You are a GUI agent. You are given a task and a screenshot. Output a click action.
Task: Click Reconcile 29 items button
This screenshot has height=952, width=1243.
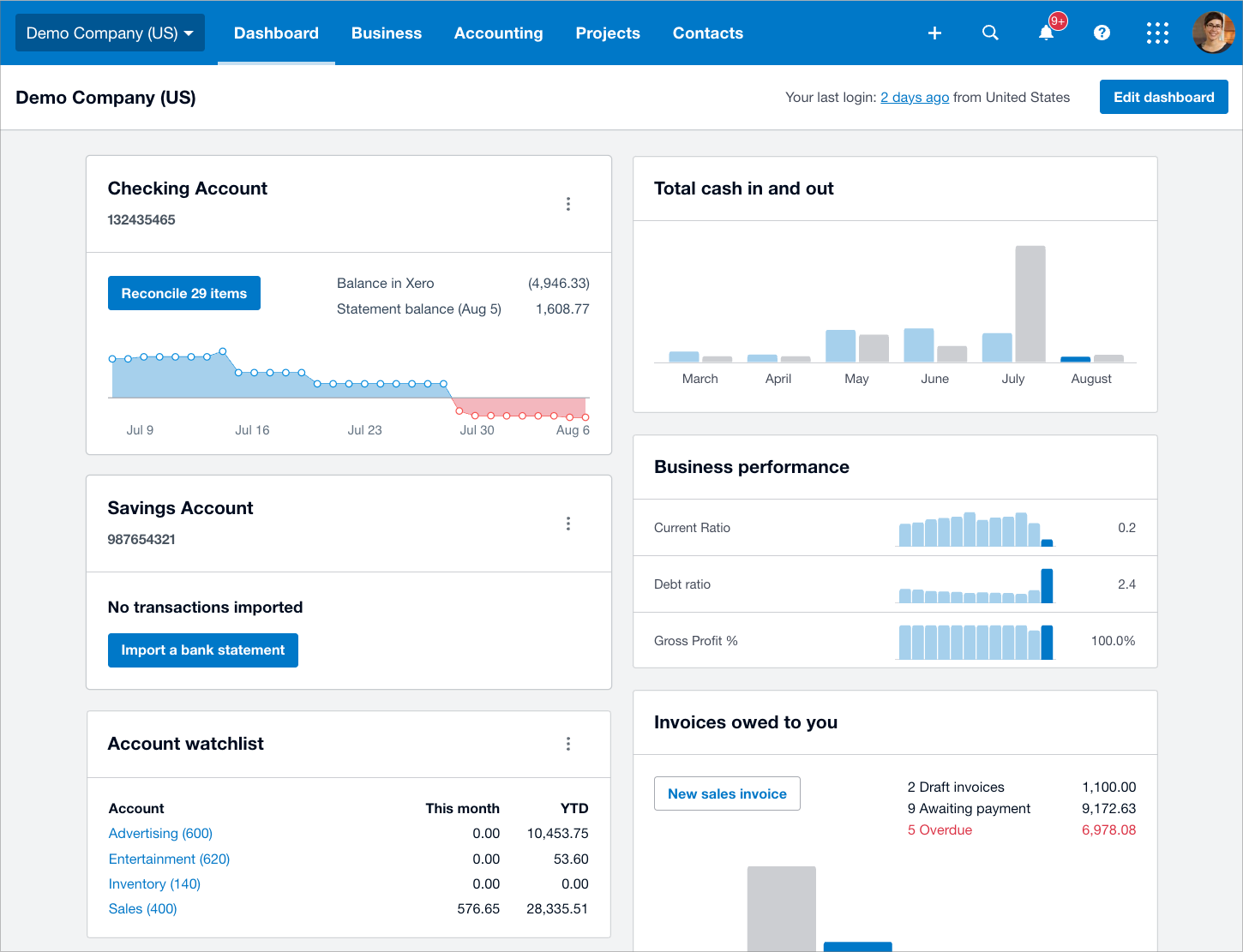[184, 293]
